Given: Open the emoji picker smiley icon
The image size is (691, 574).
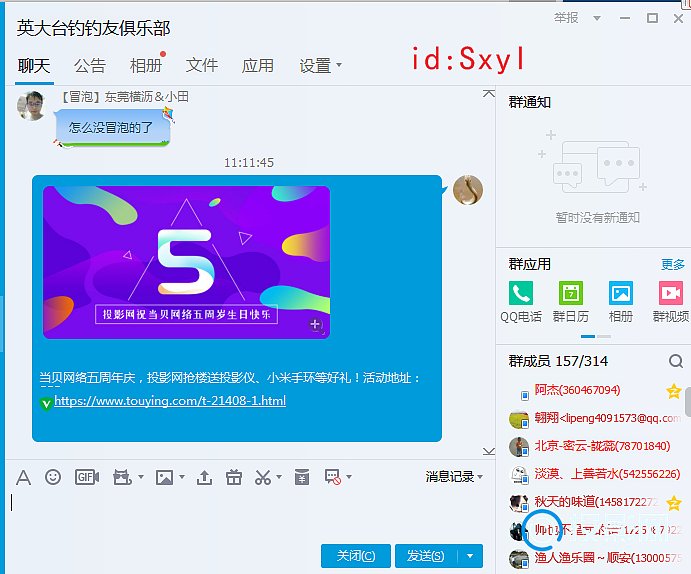Looking at the screenshot, I should (x=53, y=477).
